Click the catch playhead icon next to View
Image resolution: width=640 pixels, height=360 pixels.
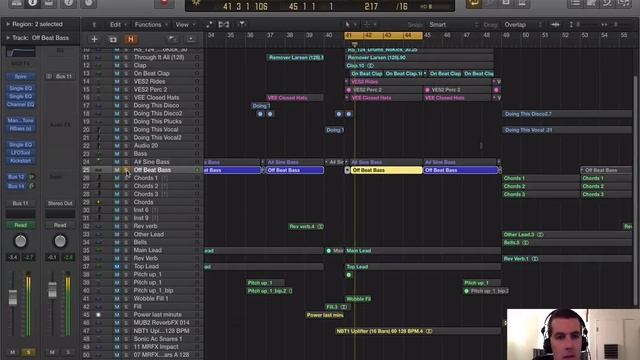pos(209,24)
